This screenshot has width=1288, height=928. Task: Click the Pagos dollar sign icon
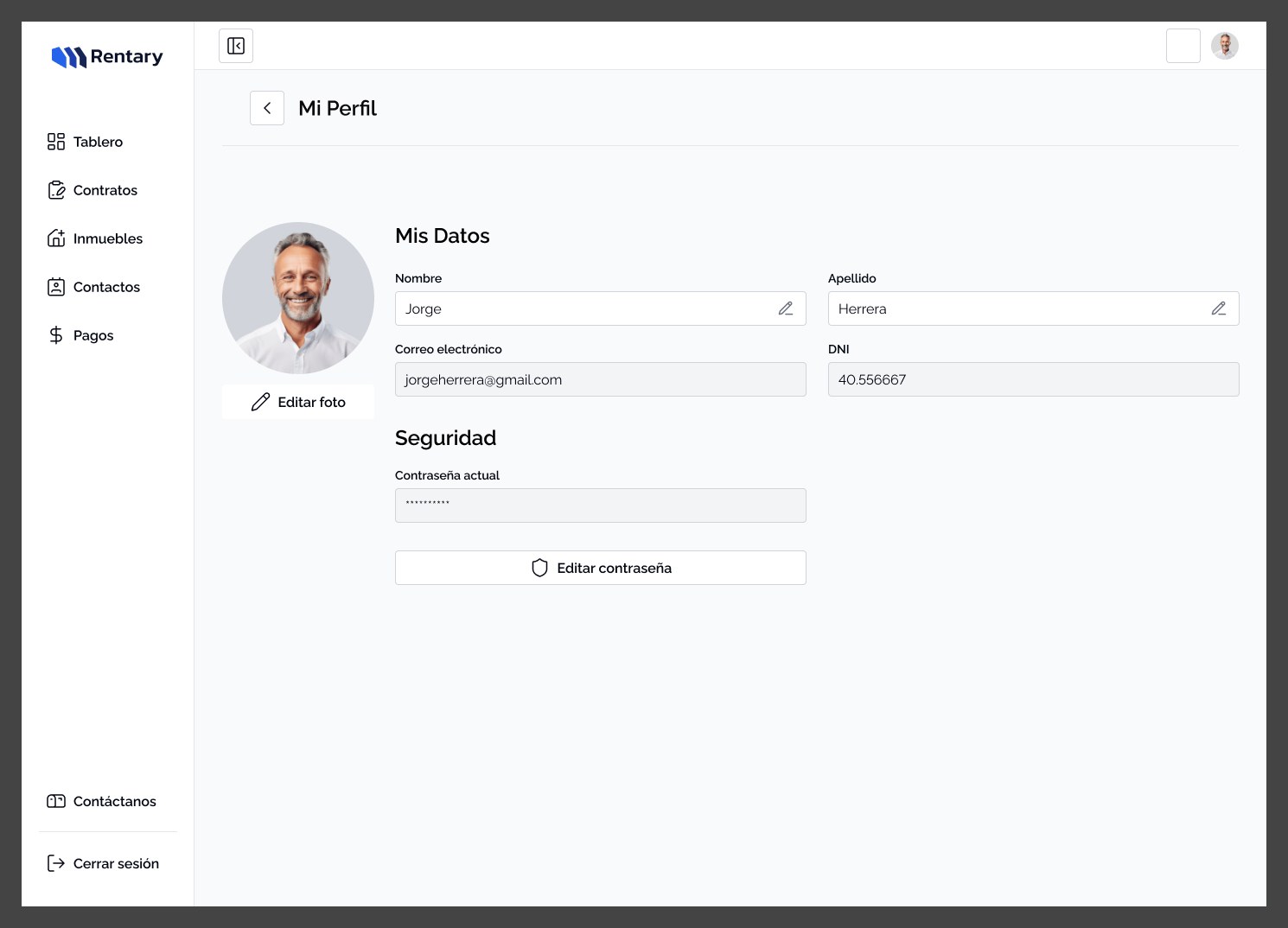coord(56,335)
